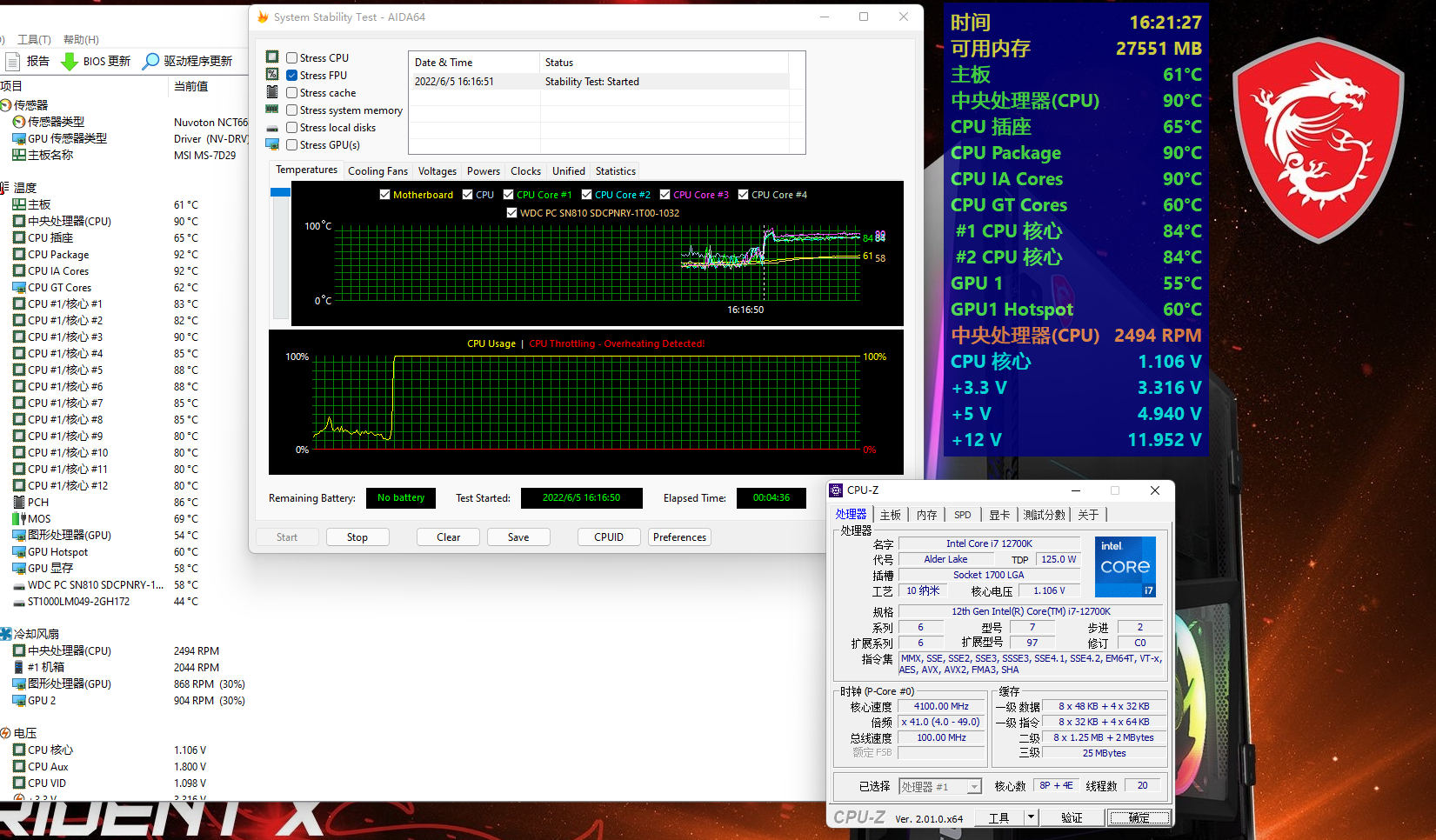Image resolution: width=1436 pixels, height=840 pixels.
Task: Click the motherboard name icon
Action: click(x=19, y=155)
